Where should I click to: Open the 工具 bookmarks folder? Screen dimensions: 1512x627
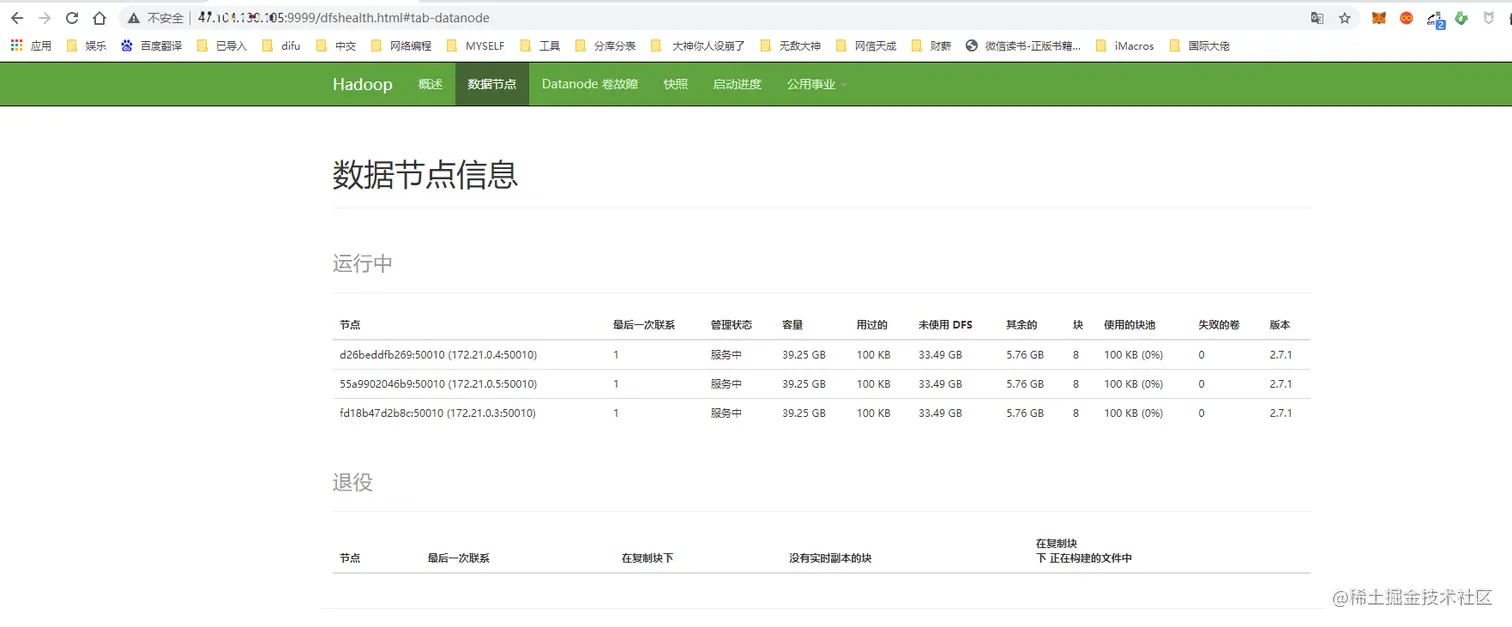[x=548, y=45]
